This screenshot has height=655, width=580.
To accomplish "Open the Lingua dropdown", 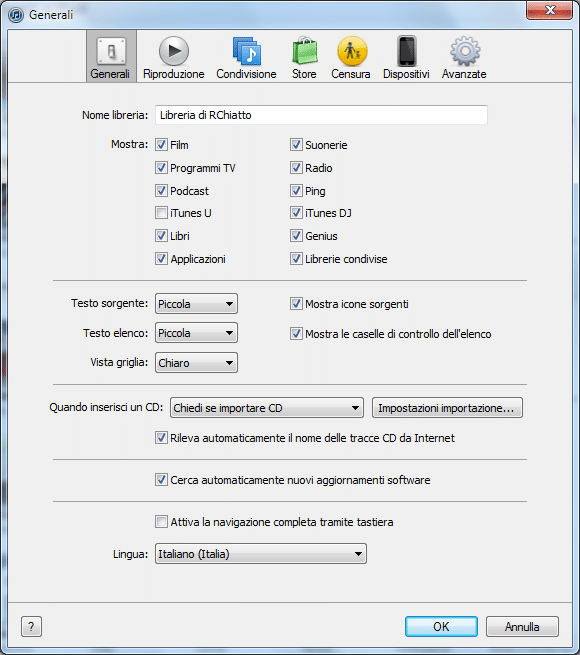I will point(261,554).
